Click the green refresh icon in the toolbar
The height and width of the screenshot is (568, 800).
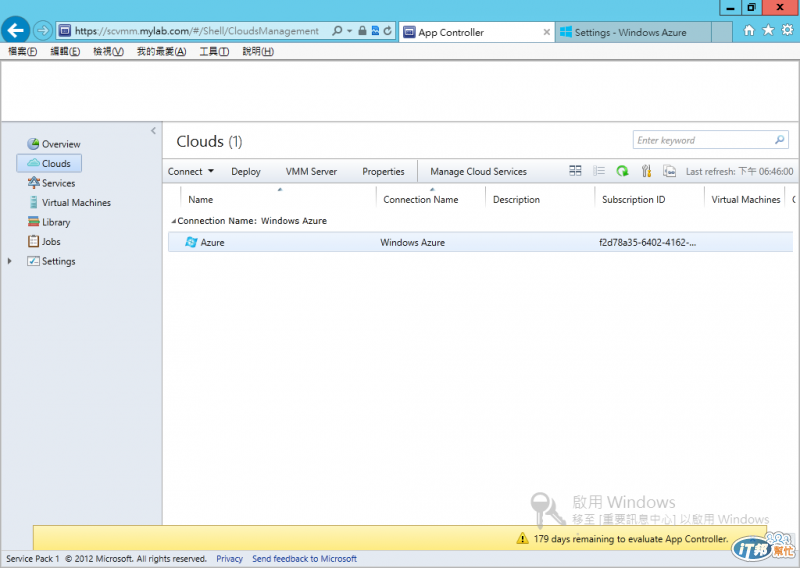pos(622,171)
